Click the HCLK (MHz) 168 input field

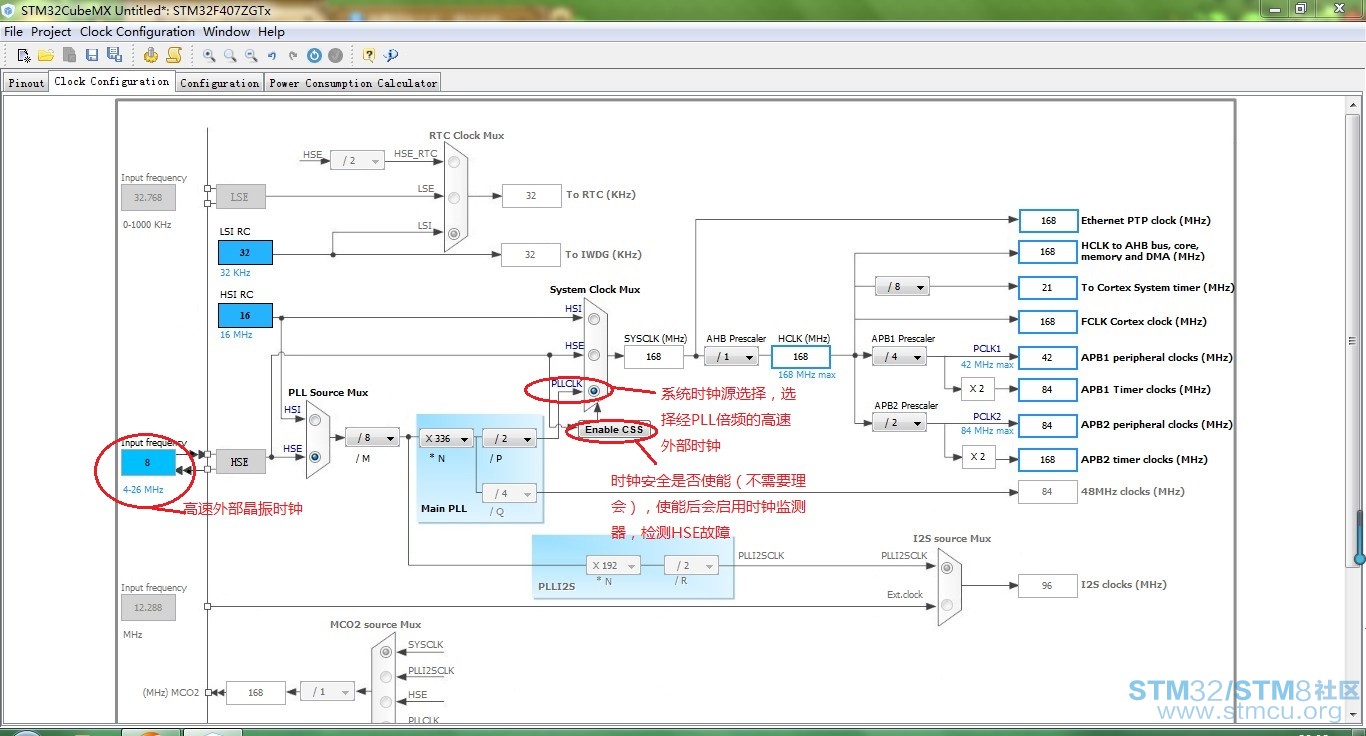(800, 357)
